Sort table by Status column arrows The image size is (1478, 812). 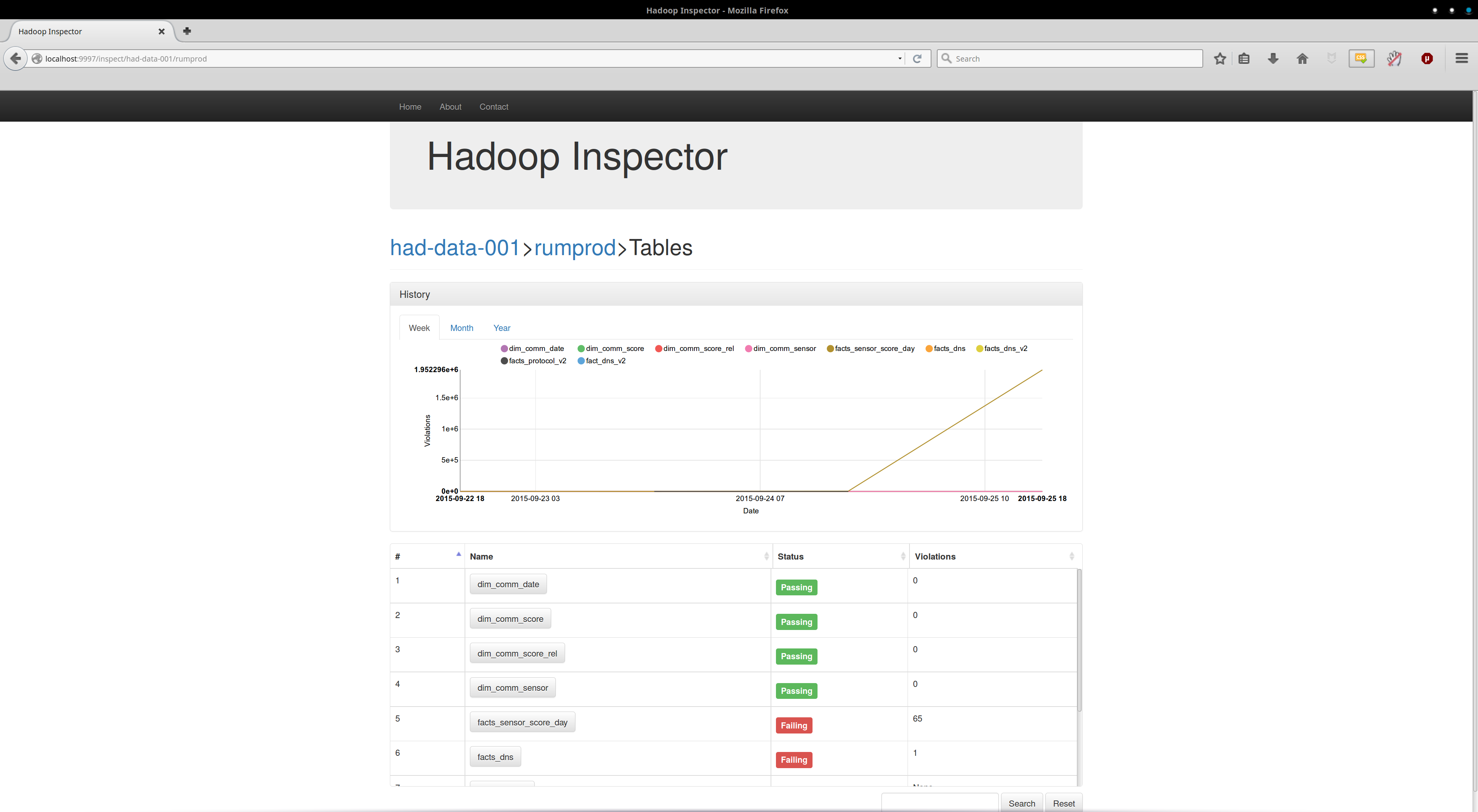pos(903,556)
